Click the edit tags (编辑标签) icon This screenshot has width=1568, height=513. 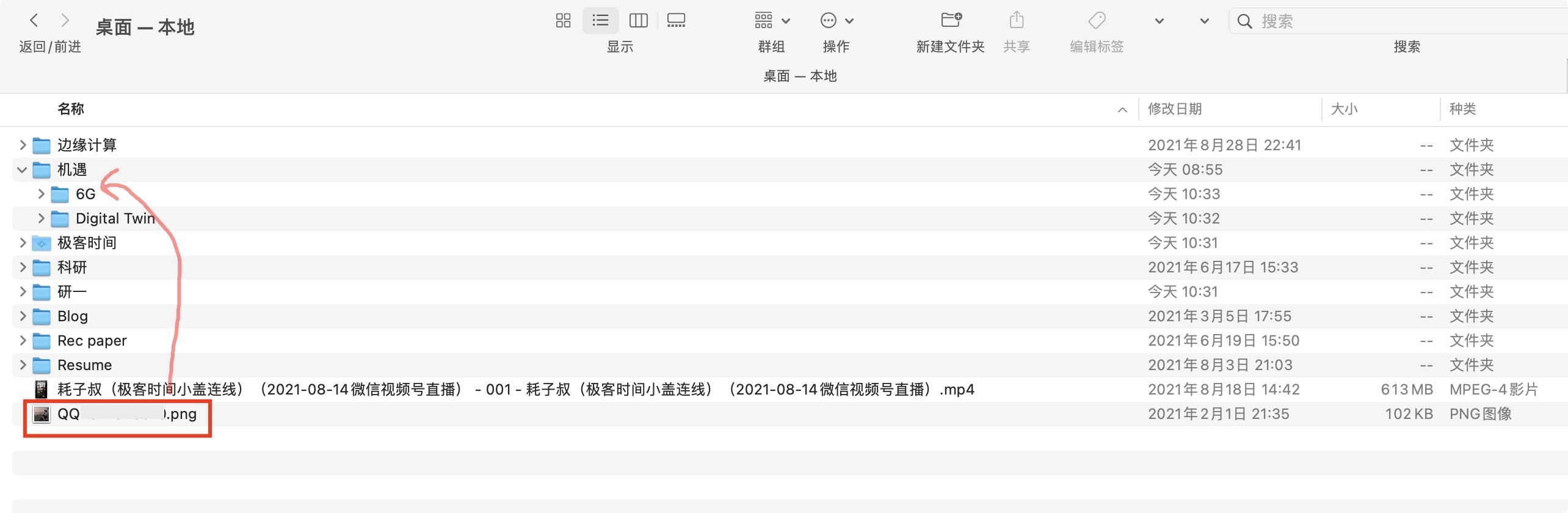(x=1097, y=20)
